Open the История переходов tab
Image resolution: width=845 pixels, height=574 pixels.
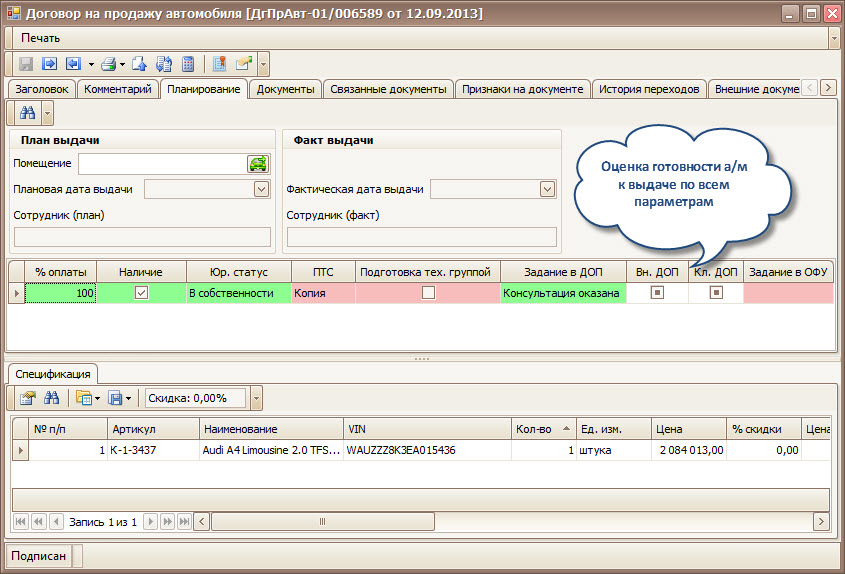648,89
